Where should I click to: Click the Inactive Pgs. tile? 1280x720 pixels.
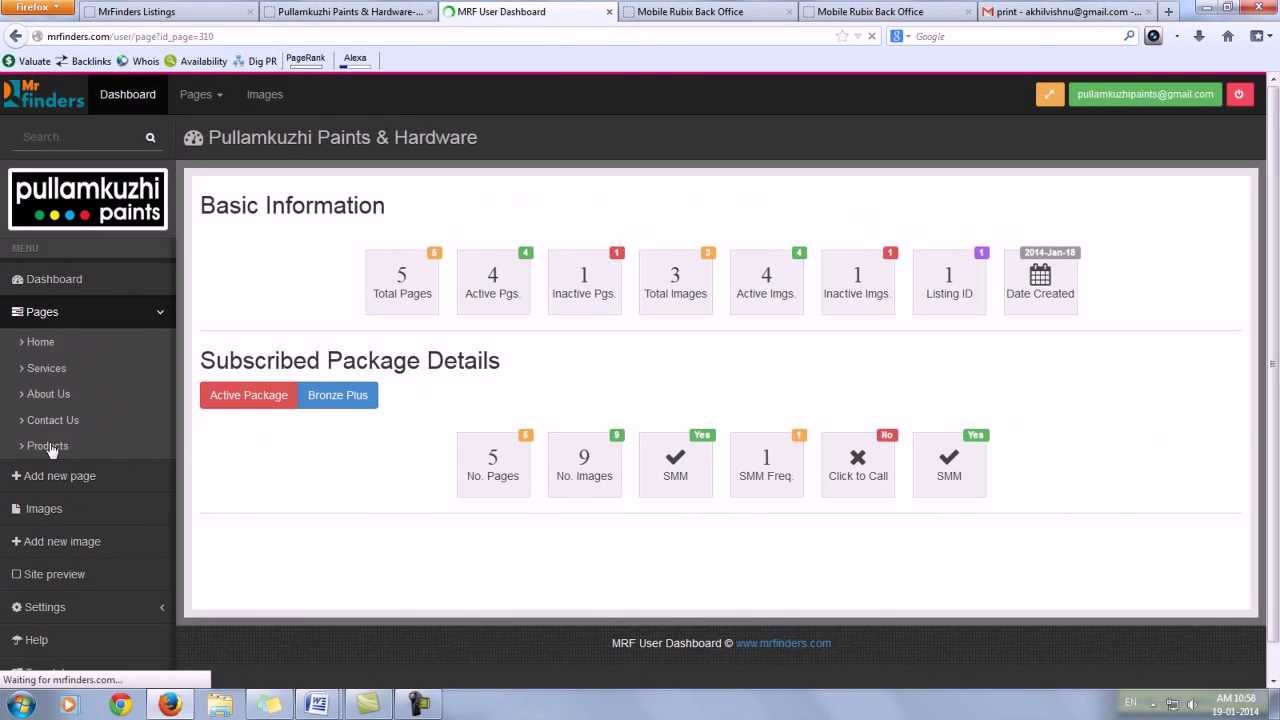[584, 282]
